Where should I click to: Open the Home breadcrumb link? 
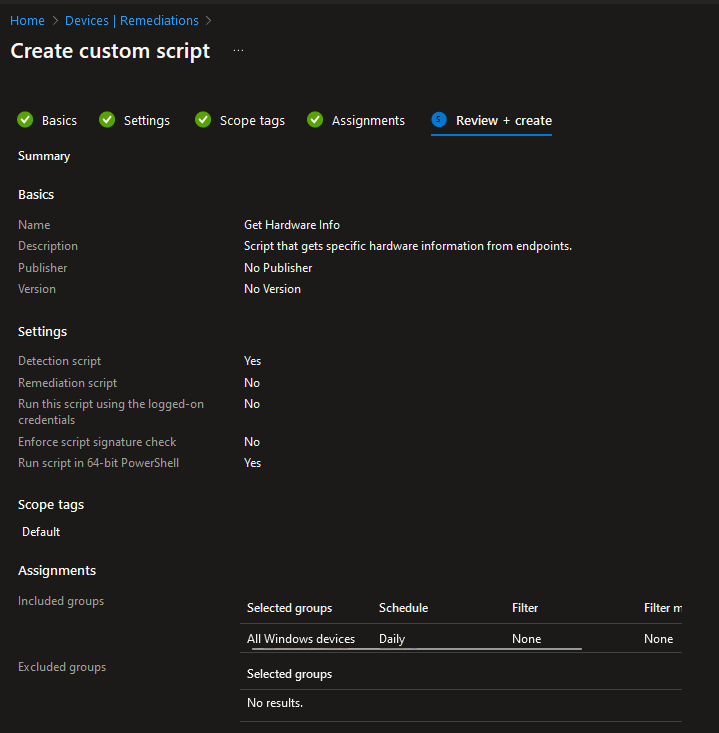27,21
